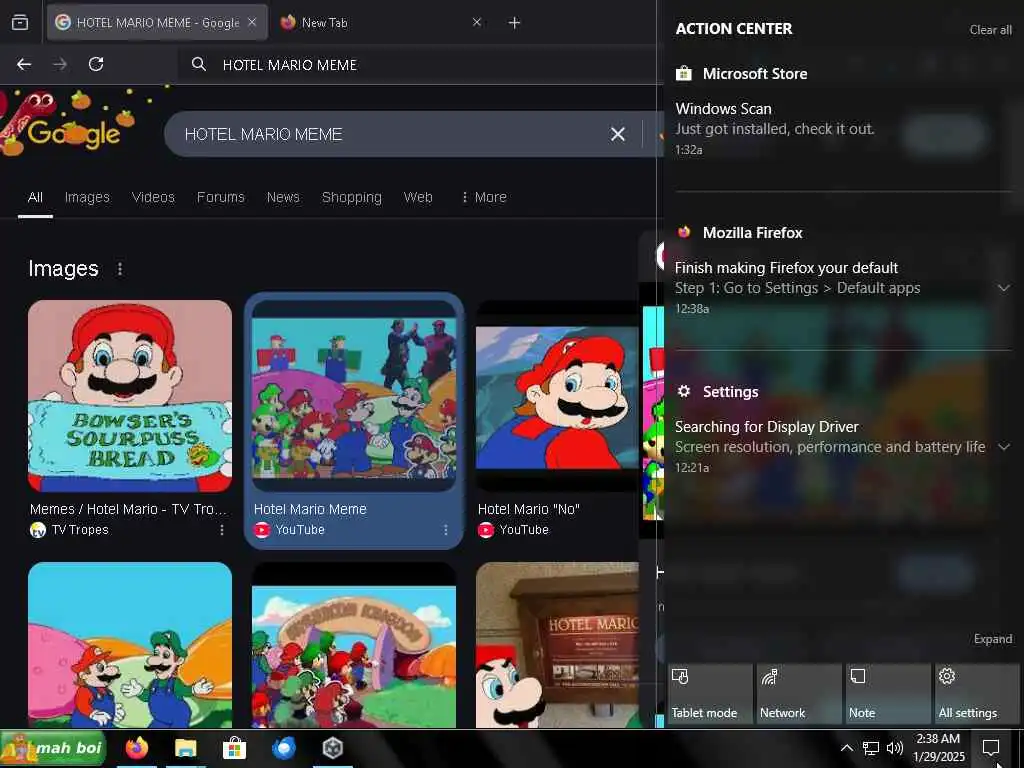This screenshot has height=768, width=1024.
Task: Toggle the Action Center notification icon
Action: (991, 748)
